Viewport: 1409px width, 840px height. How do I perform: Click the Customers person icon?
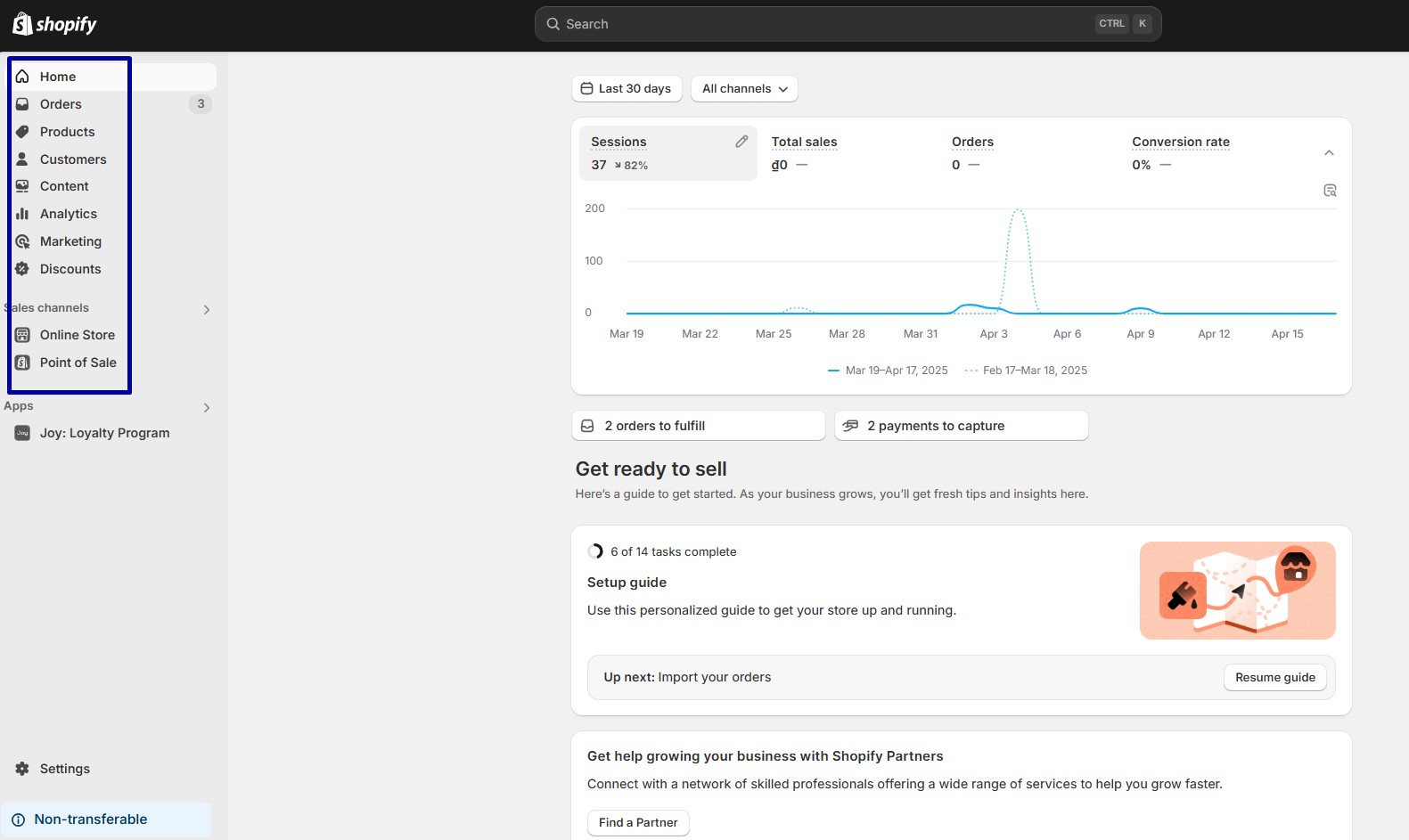pyautogui.click(x=22, y=159)
